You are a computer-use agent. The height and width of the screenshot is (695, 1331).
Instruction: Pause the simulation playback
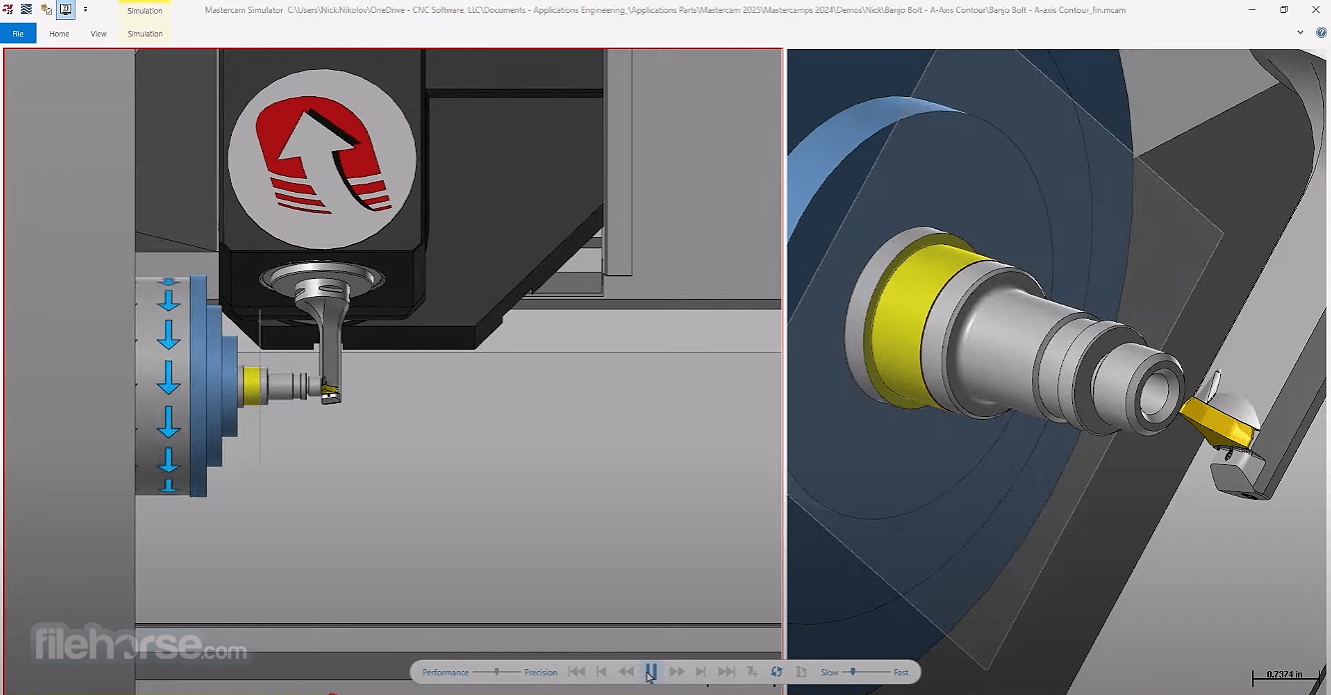click(x=651, y=671)
